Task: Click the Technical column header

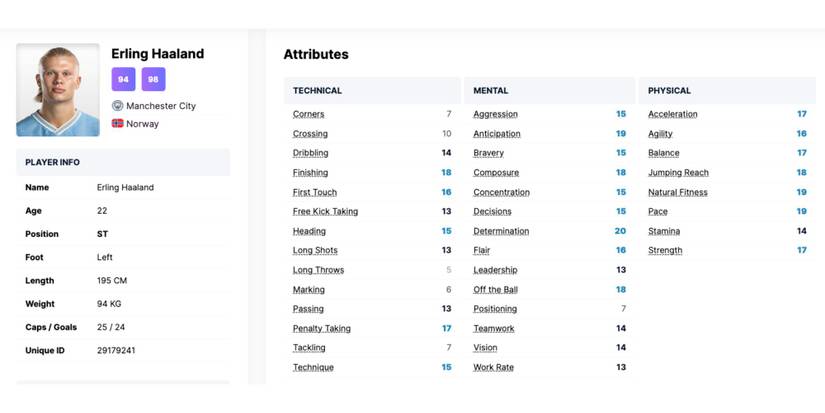Action: pos(317,91)
